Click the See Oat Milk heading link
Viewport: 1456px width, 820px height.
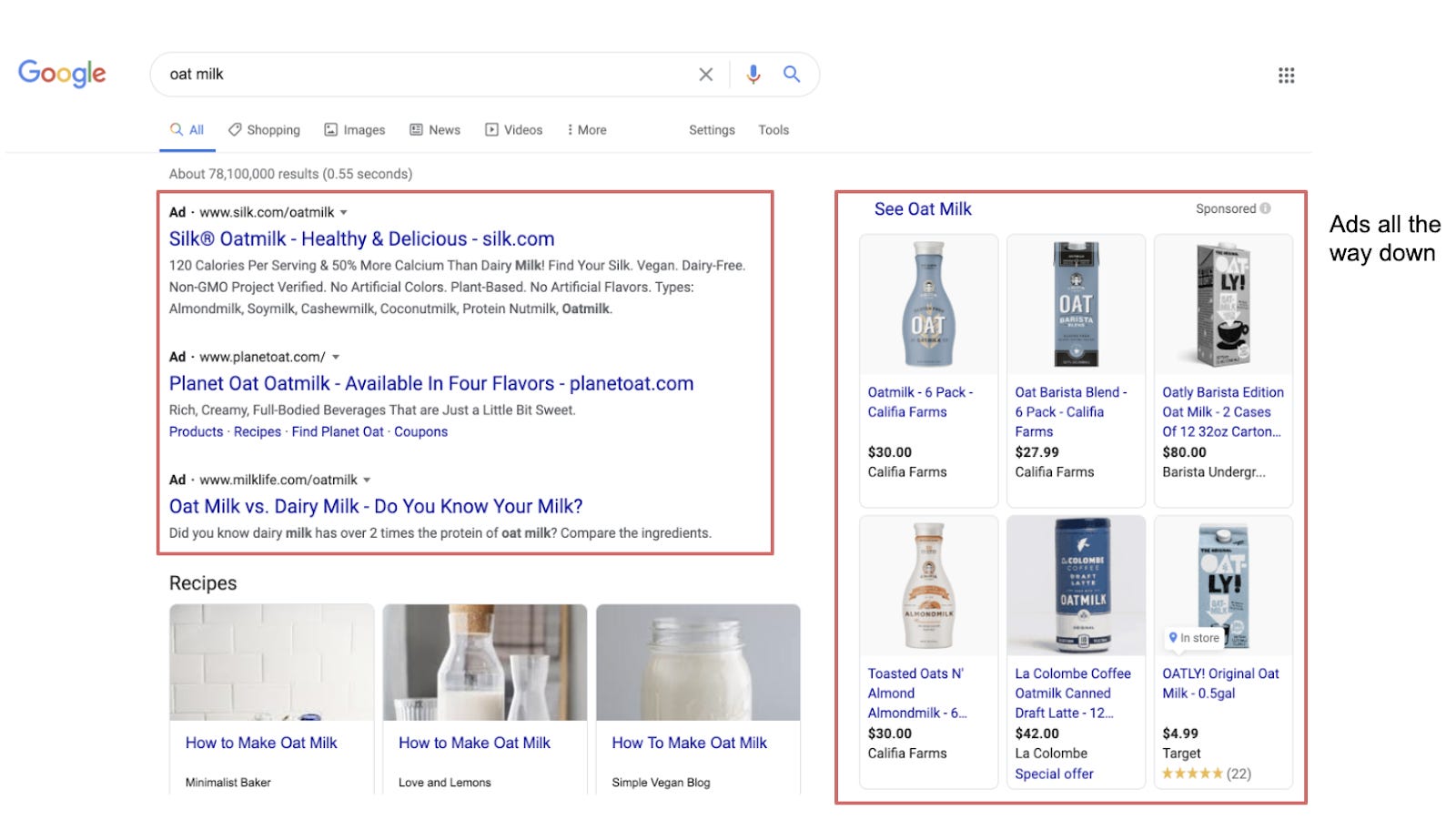coord(923,209)
